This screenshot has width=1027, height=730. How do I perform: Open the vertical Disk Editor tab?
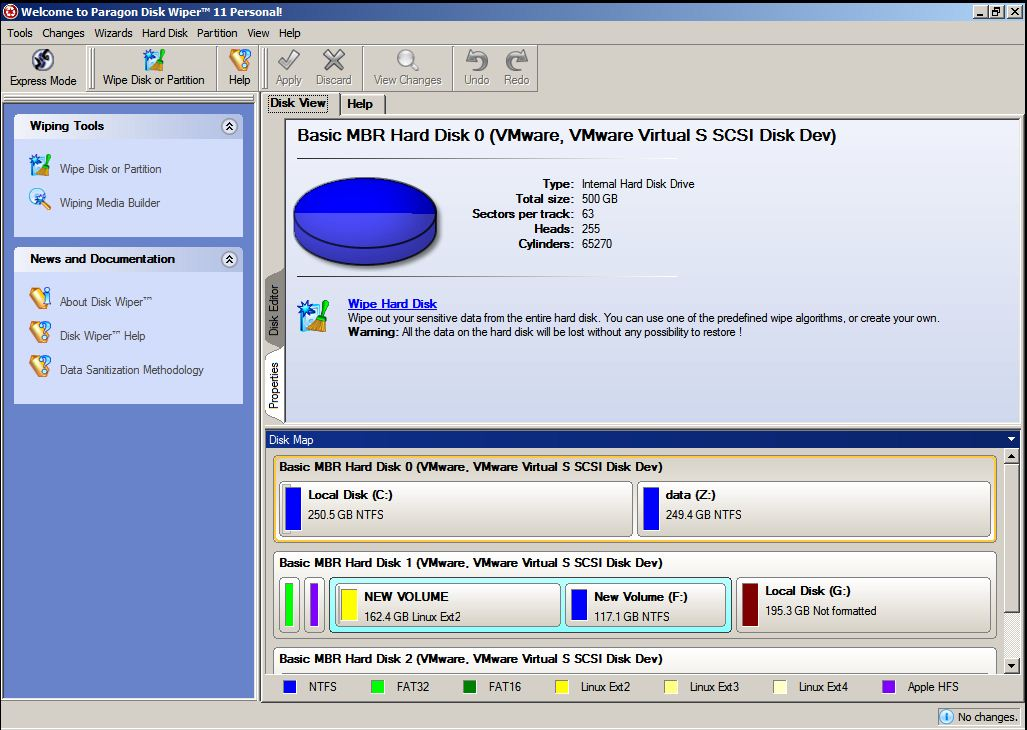tap(274, 310)
